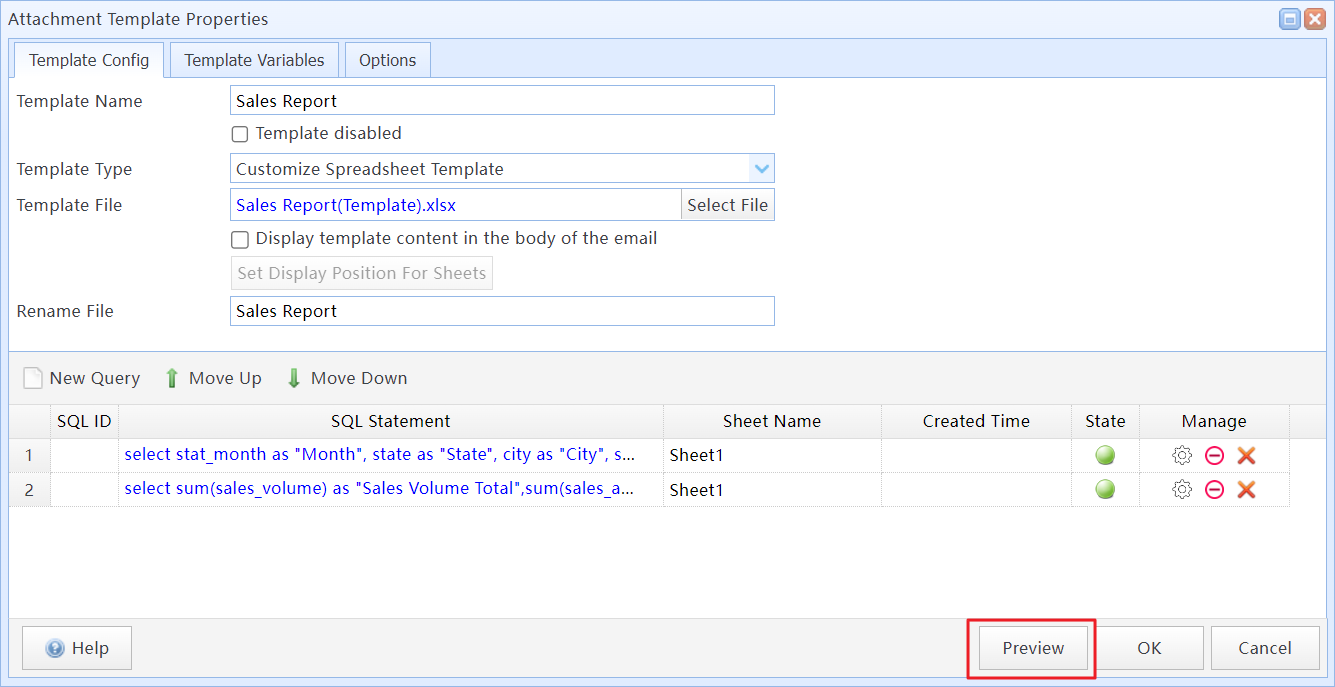Click the Move Down green arrow
This screenshot has width=1335, height=687.
(294, 378)
